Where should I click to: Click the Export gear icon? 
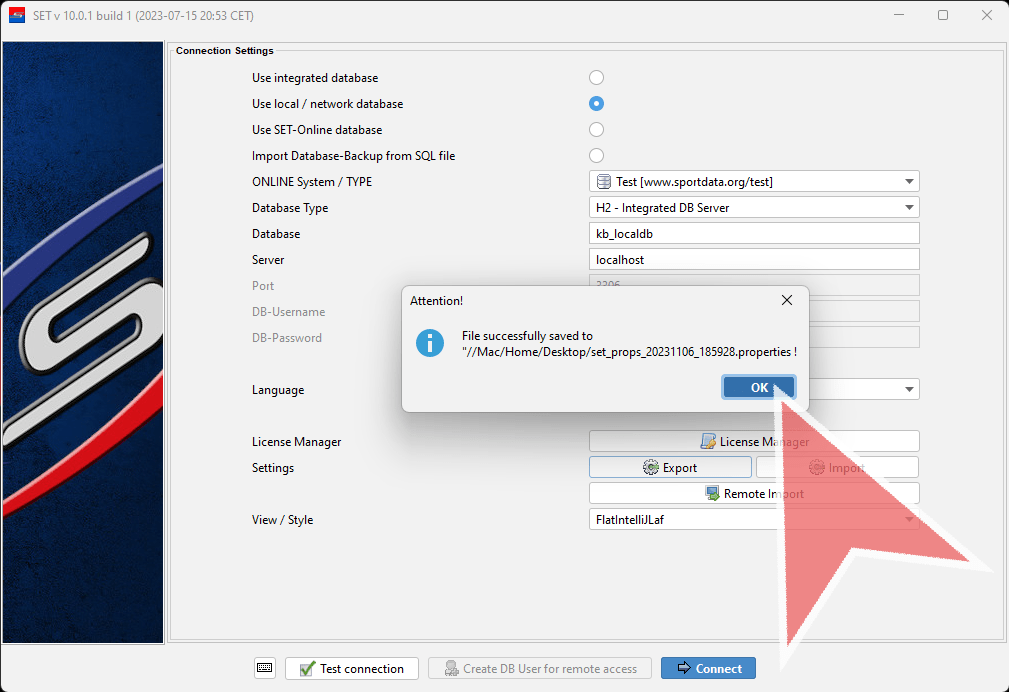pyautogui.click(x=651, y=467)
